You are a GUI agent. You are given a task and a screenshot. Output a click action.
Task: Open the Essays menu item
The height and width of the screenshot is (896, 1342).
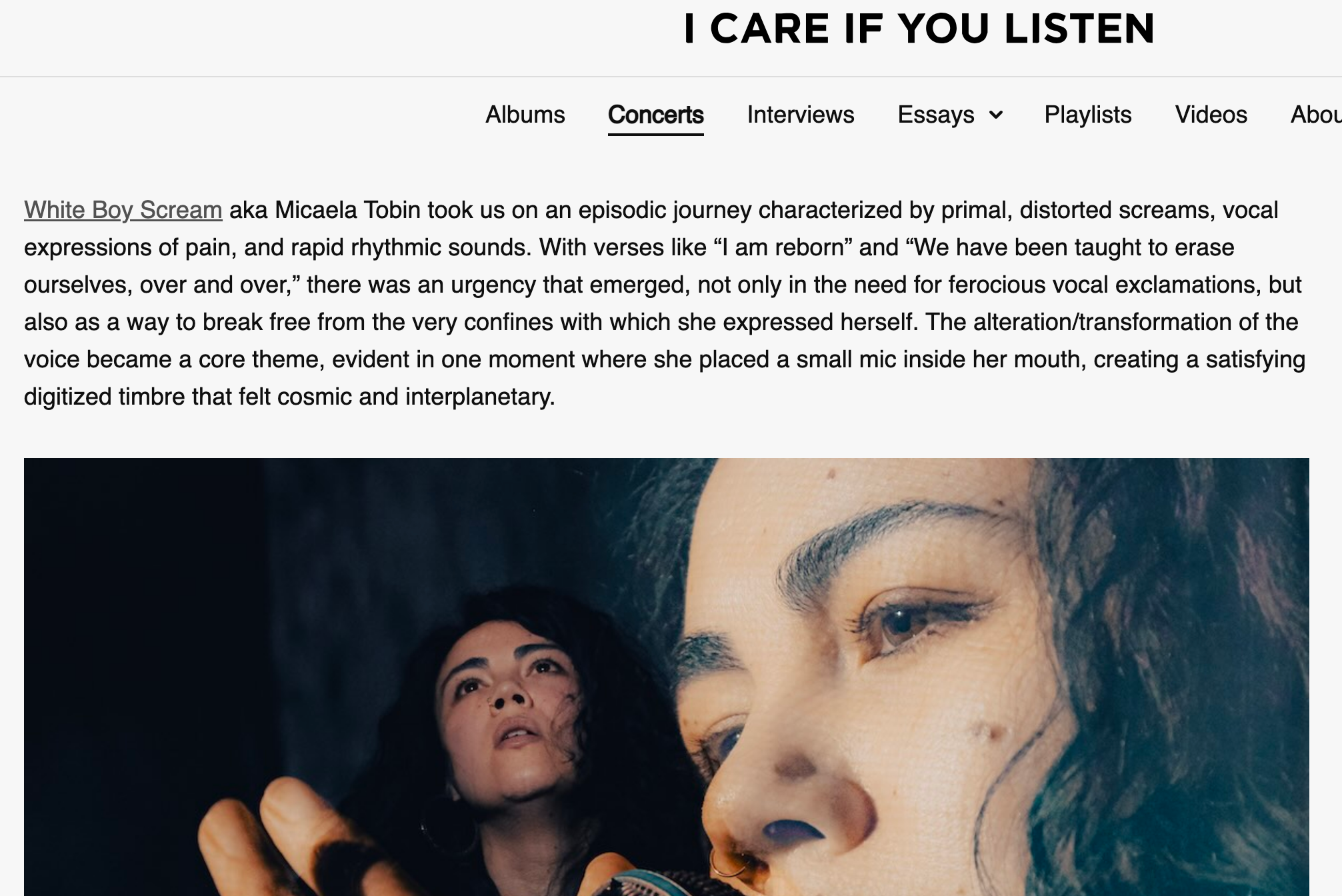coord(936,115)
